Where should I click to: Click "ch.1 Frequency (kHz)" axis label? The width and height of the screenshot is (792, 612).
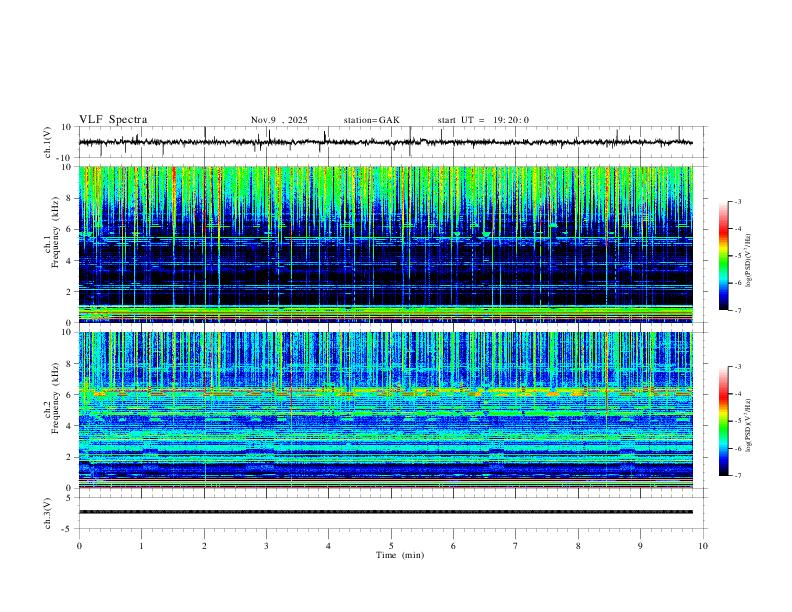click(x=52, y=230)
